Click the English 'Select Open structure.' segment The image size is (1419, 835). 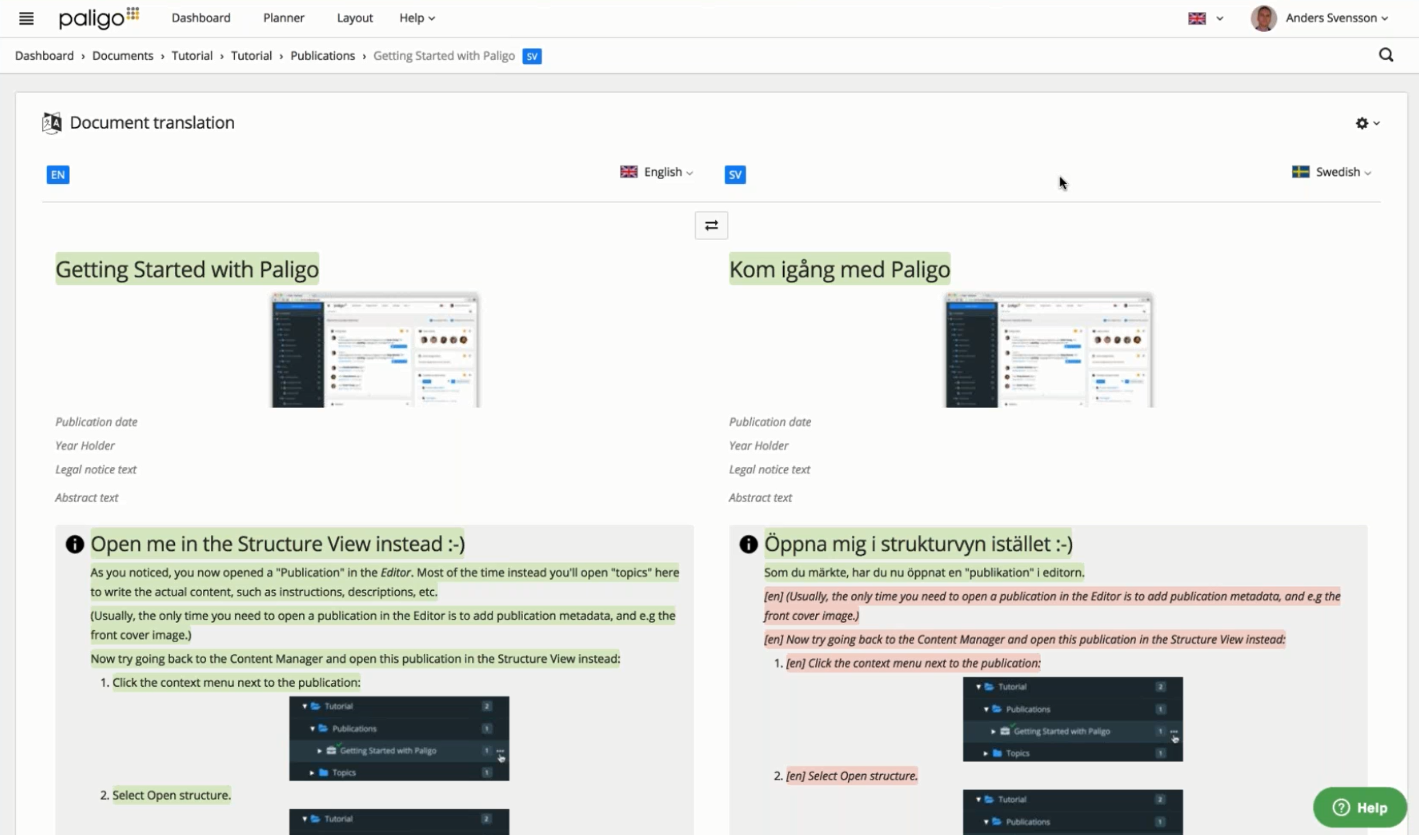point(172,795)
